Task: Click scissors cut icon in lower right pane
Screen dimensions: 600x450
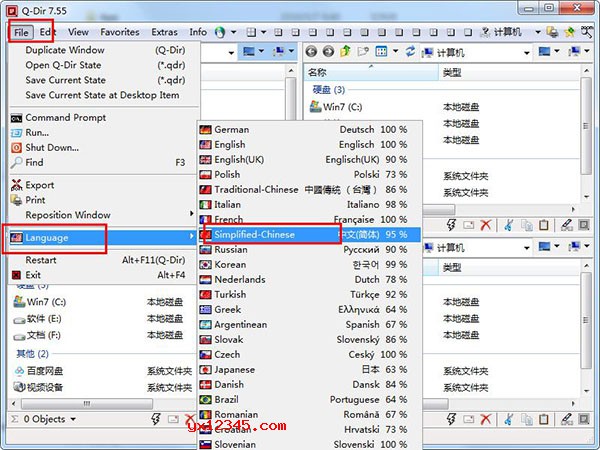Action: point(508,419)
